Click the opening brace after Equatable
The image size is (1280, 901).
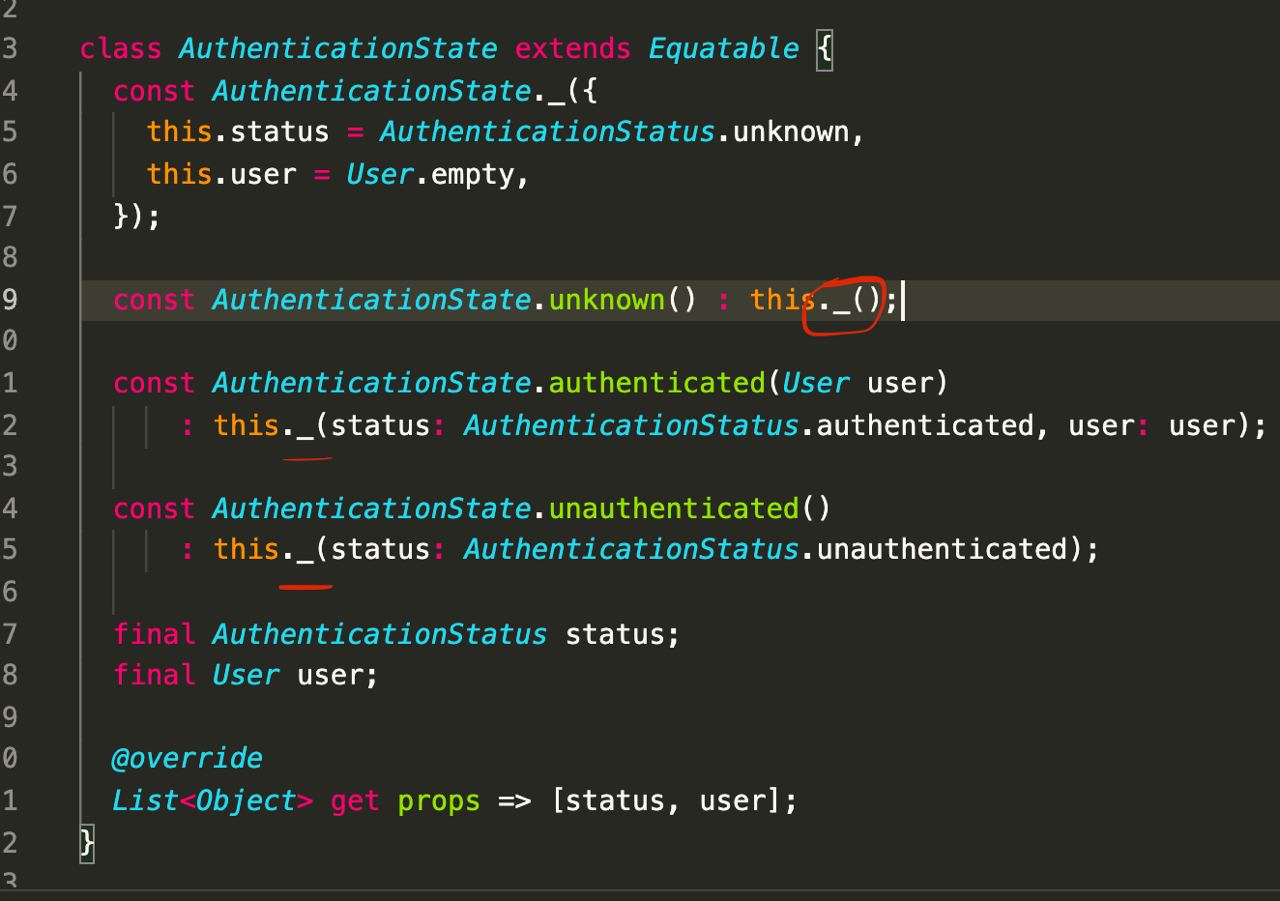pos(824,49)
